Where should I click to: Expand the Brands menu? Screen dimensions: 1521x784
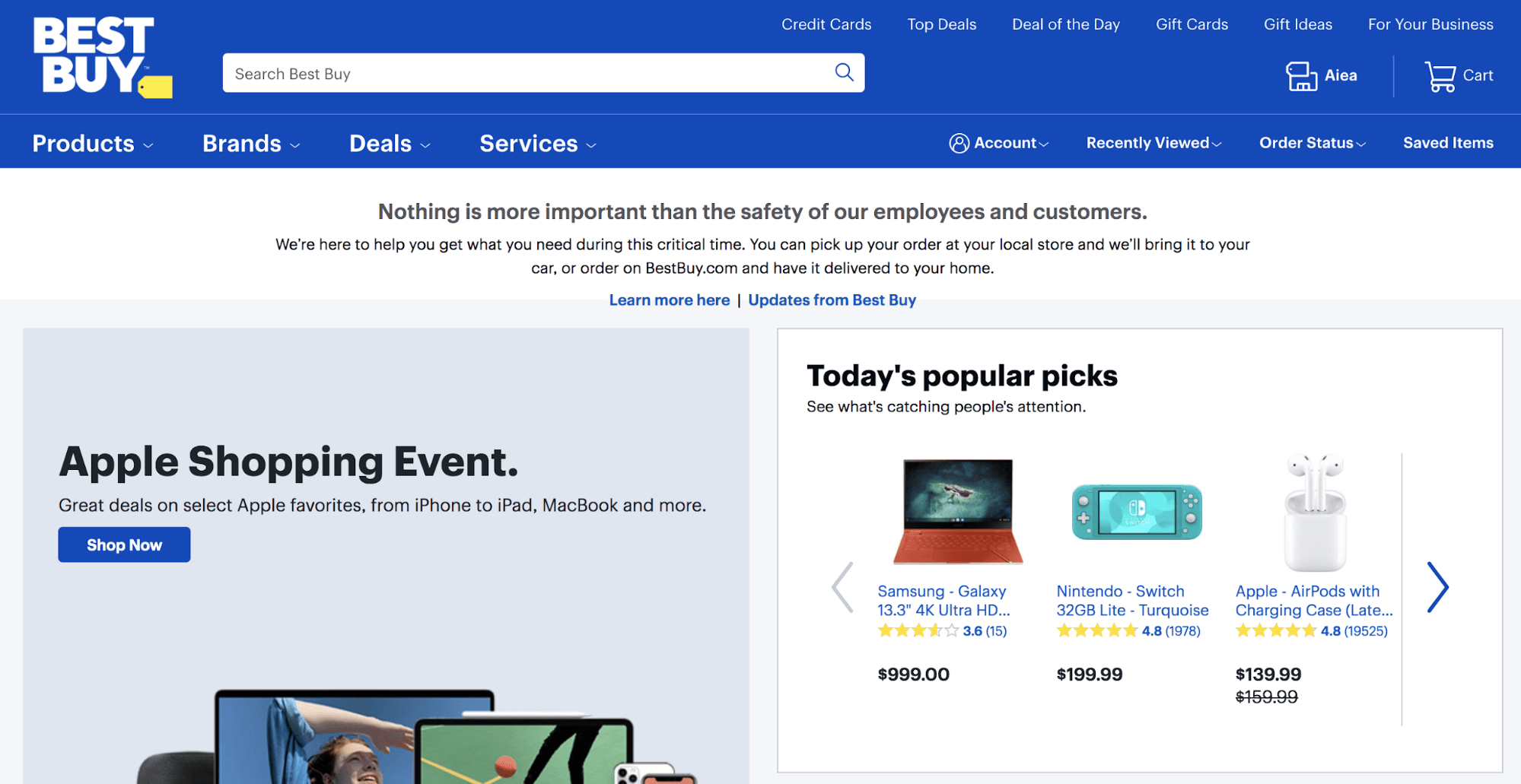(x=251, y=143)
